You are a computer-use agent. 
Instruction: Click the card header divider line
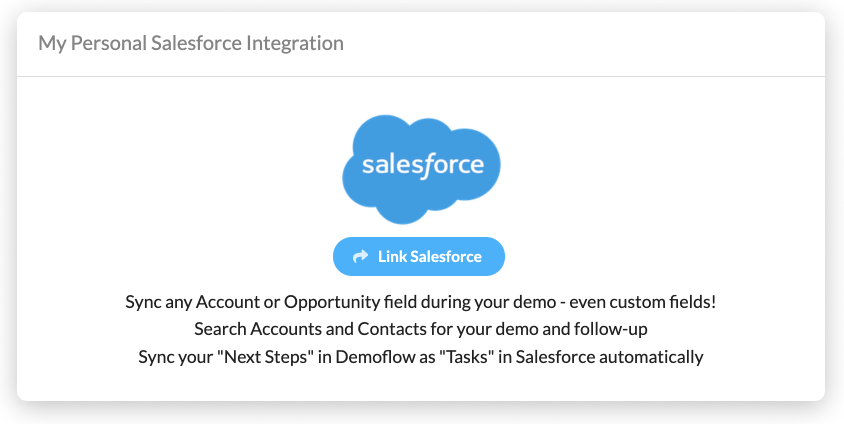[x=421, y=76]
